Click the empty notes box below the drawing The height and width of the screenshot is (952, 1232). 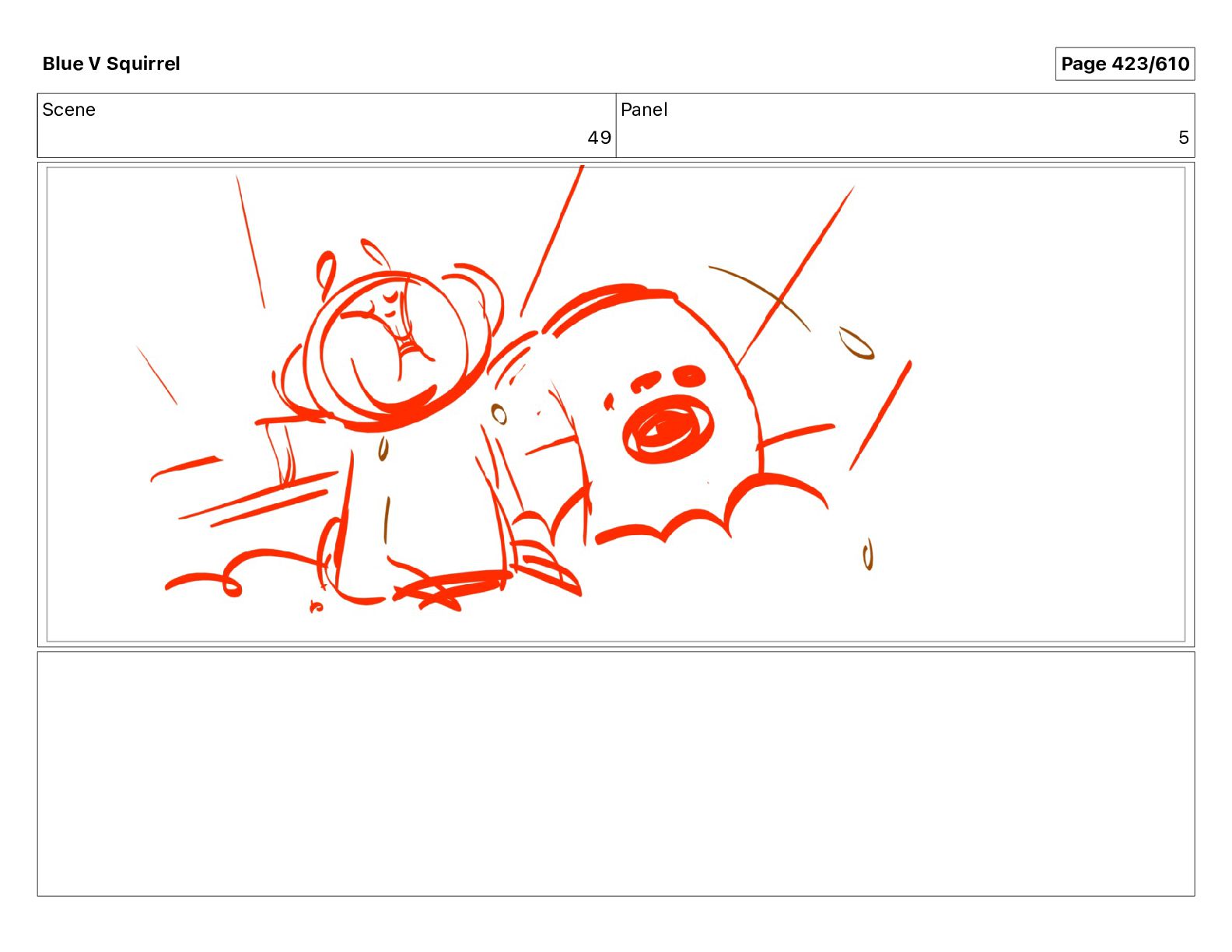click(x=616, y=774)
